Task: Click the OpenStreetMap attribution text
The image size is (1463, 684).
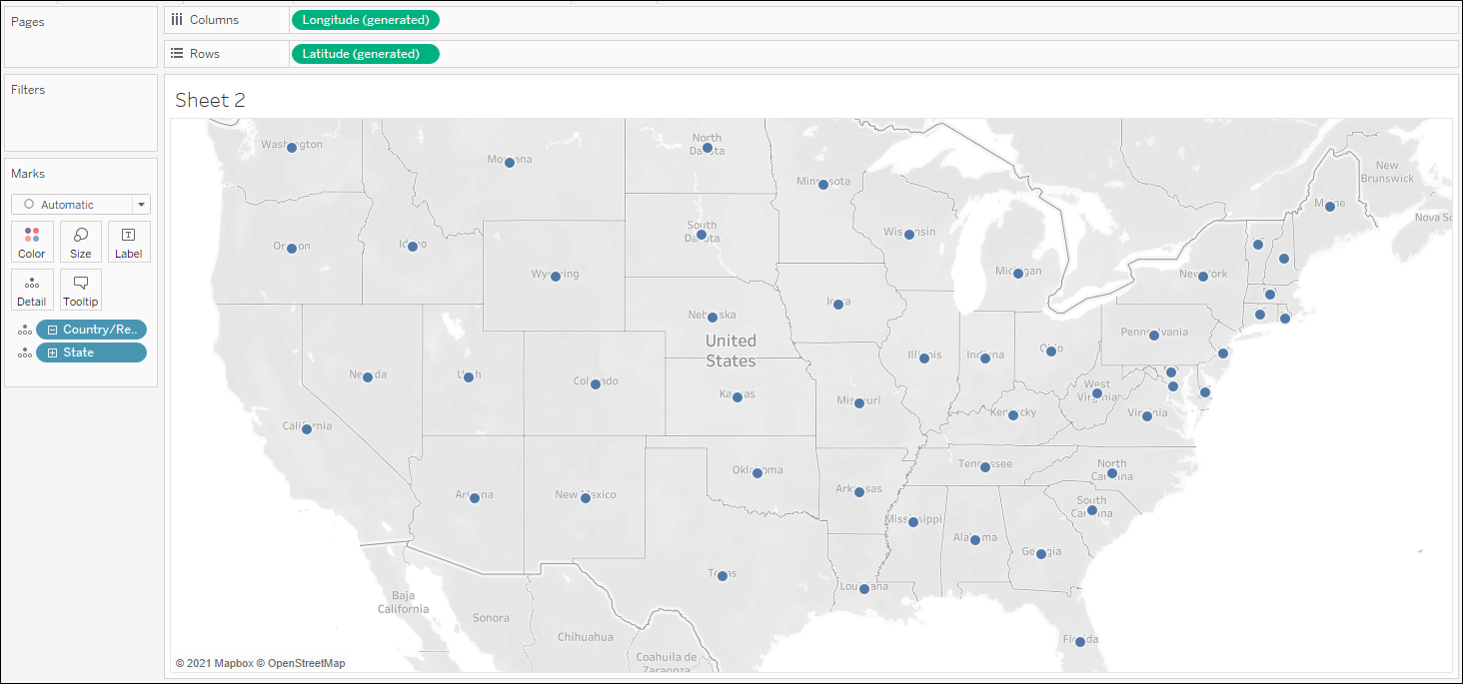Action: (x=301, y=663)
